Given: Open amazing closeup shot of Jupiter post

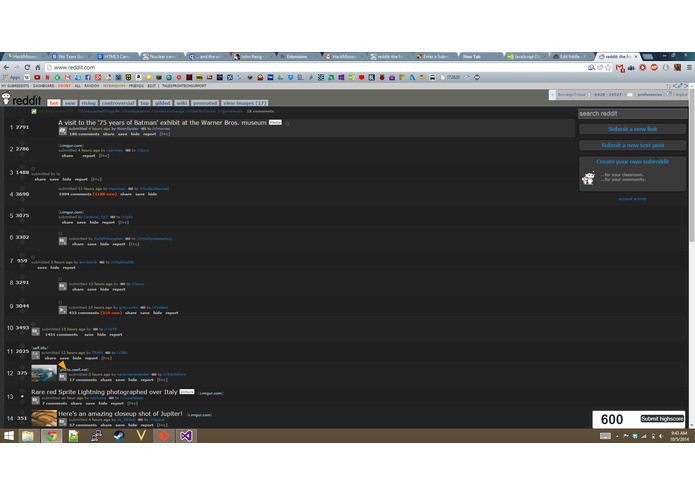Looking at the screenshot, I should pos(121,414).
